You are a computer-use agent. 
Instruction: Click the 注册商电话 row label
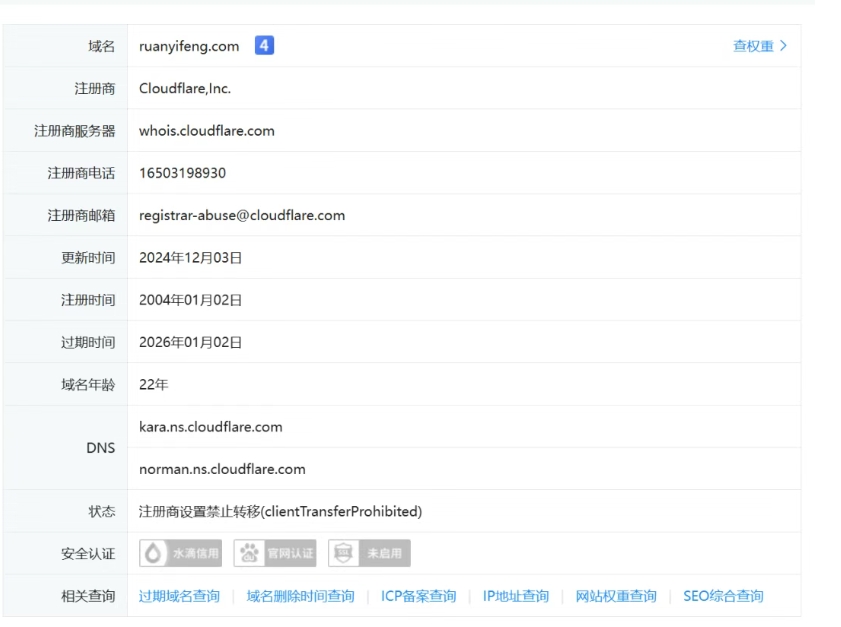point(81,173)
